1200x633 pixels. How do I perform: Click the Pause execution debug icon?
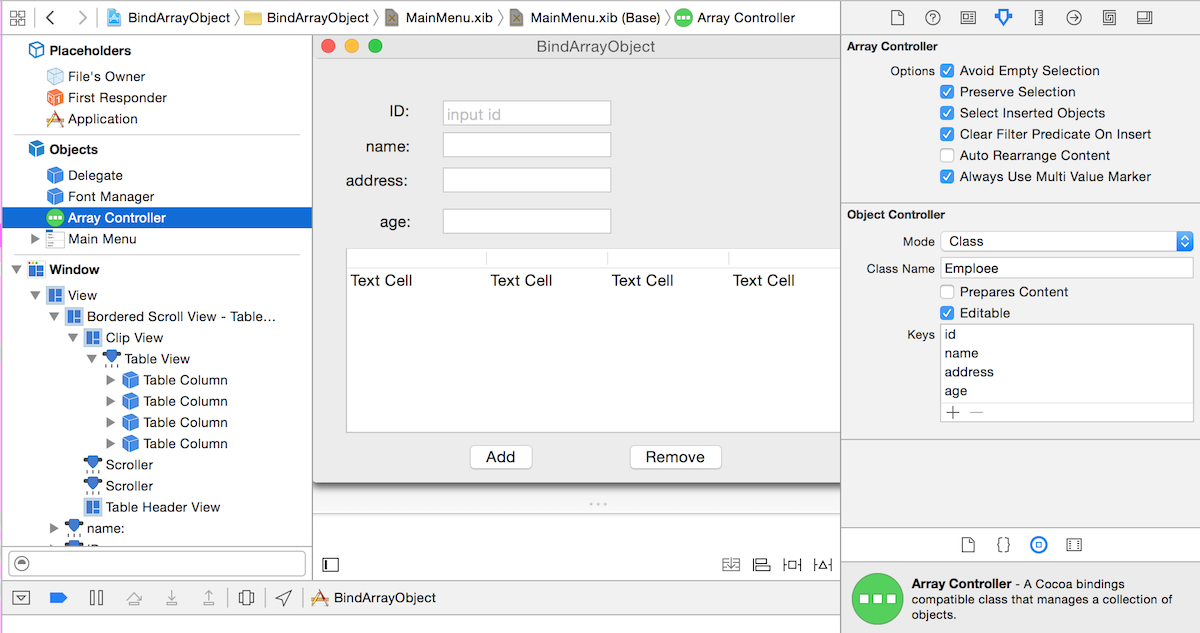coord(96,598)
